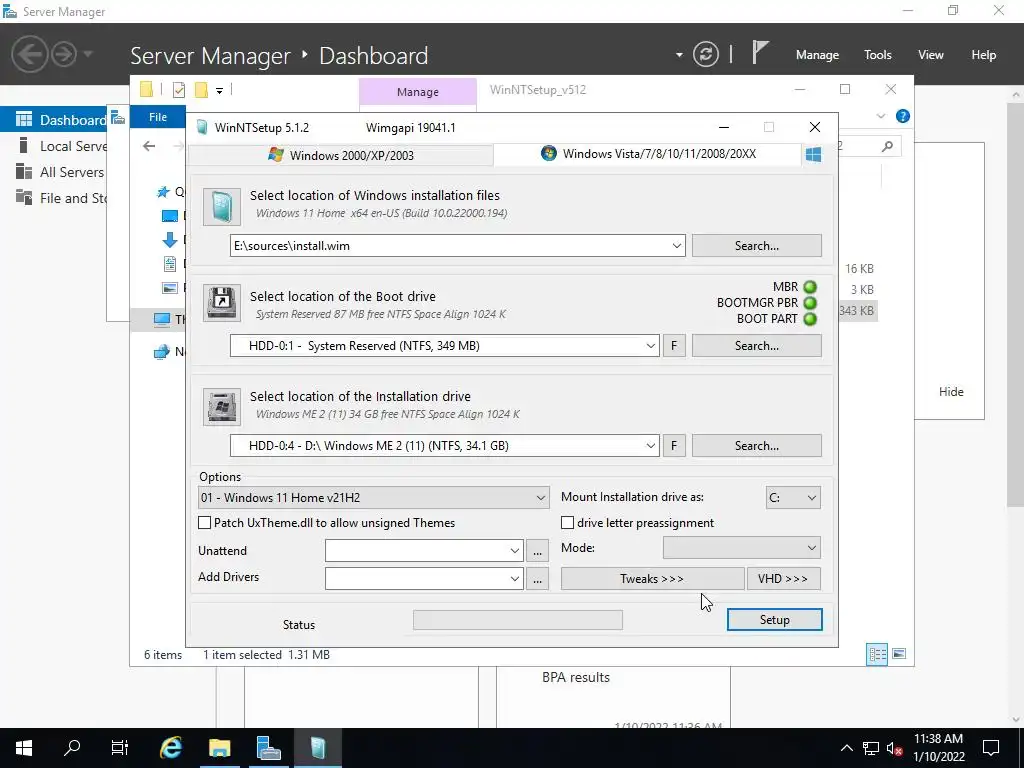Open the Server Manager Tools menu
This screenshot has width=1024, height=768.
(x=877, y=55)
